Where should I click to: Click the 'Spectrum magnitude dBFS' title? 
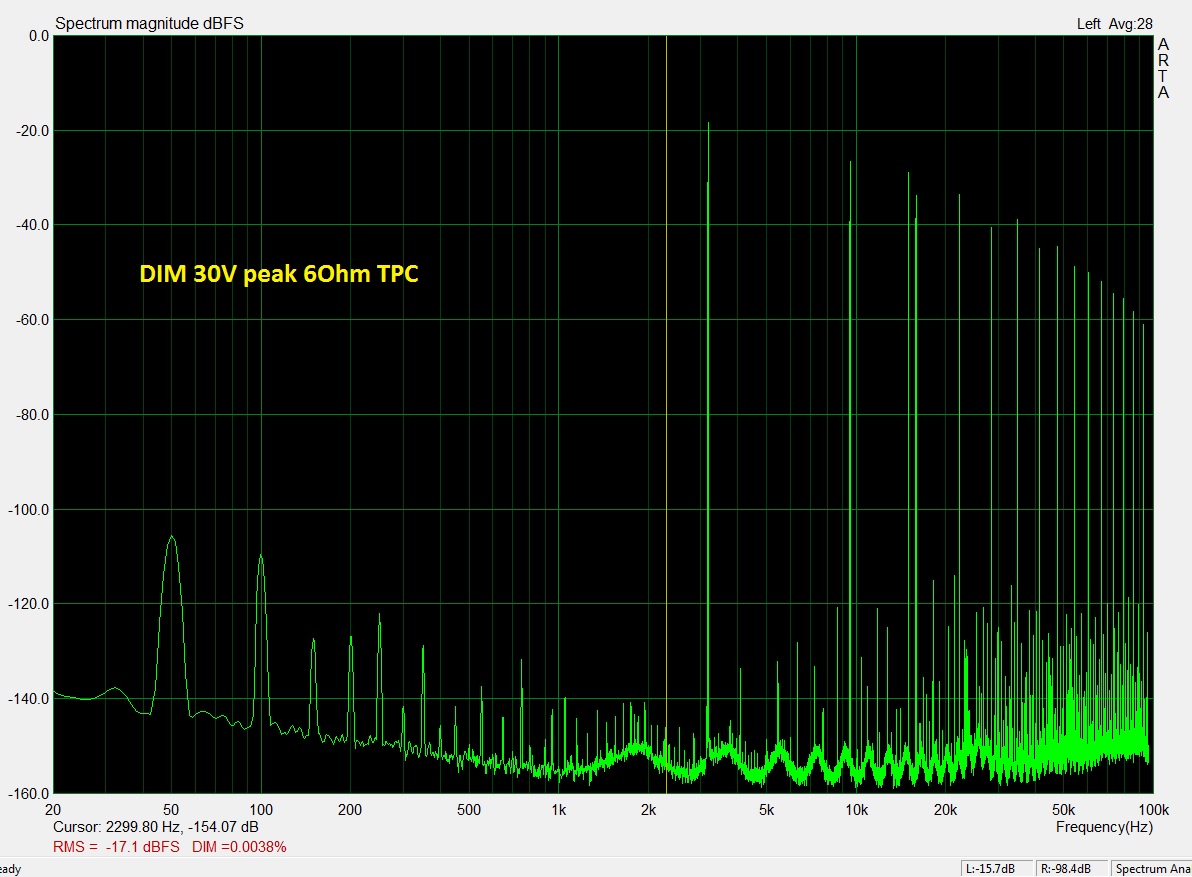tap(149, 24)
